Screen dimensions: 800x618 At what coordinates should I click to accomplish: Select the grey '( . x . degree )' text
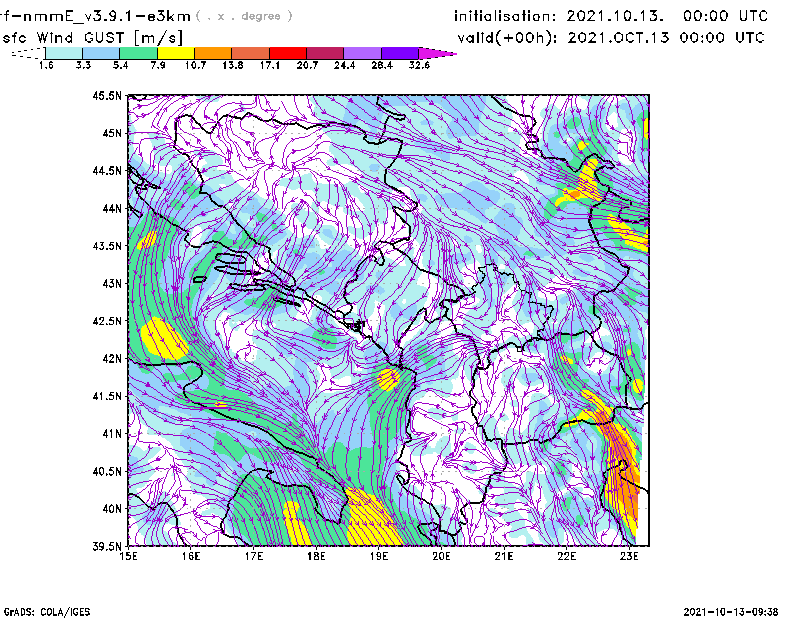tap(244, 16)
